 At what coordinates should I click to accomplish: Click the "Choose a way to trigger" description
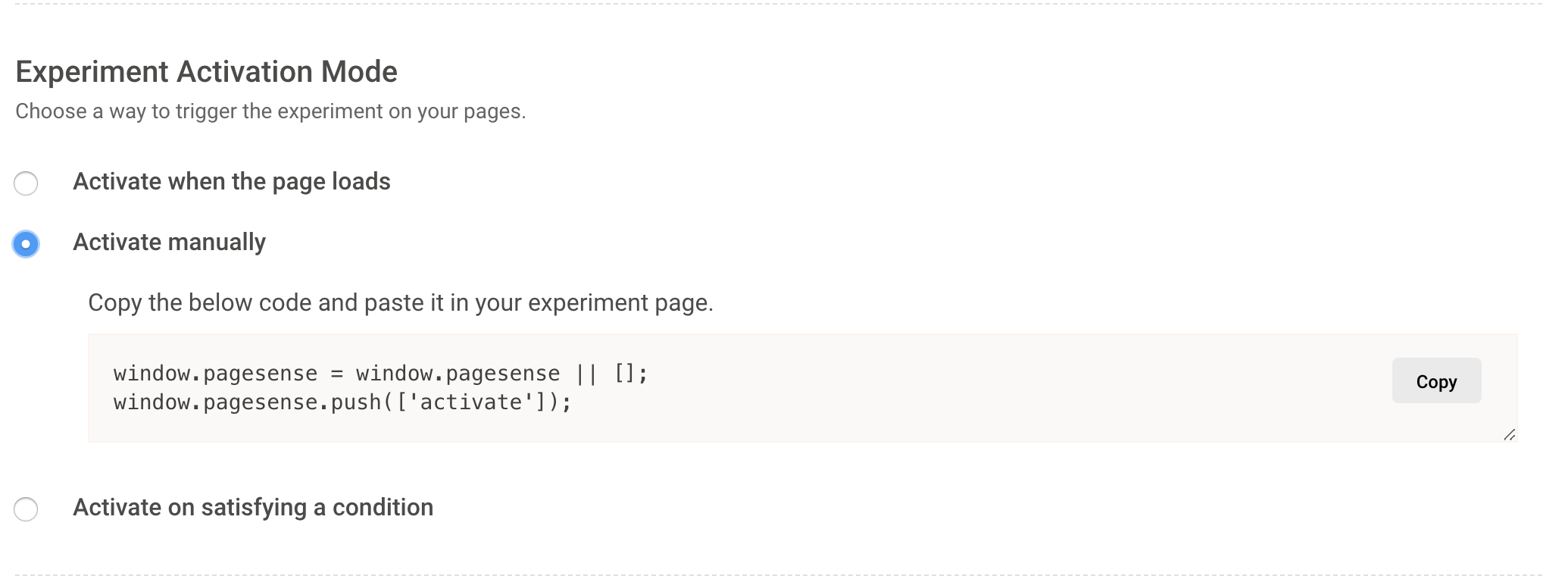[270, 111]
